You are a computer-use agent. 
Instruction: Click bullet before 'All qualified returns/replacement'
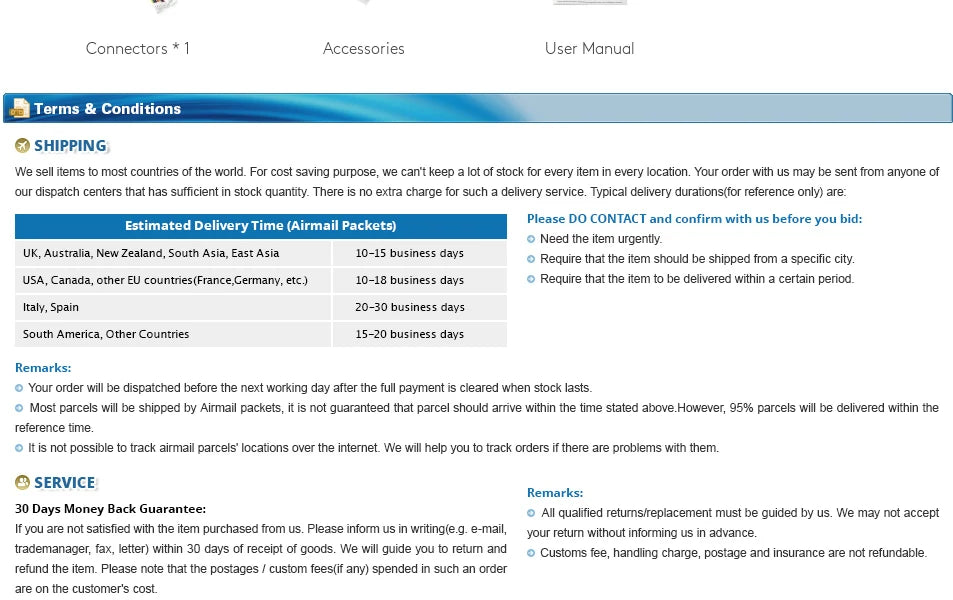[x=531, y=513]
